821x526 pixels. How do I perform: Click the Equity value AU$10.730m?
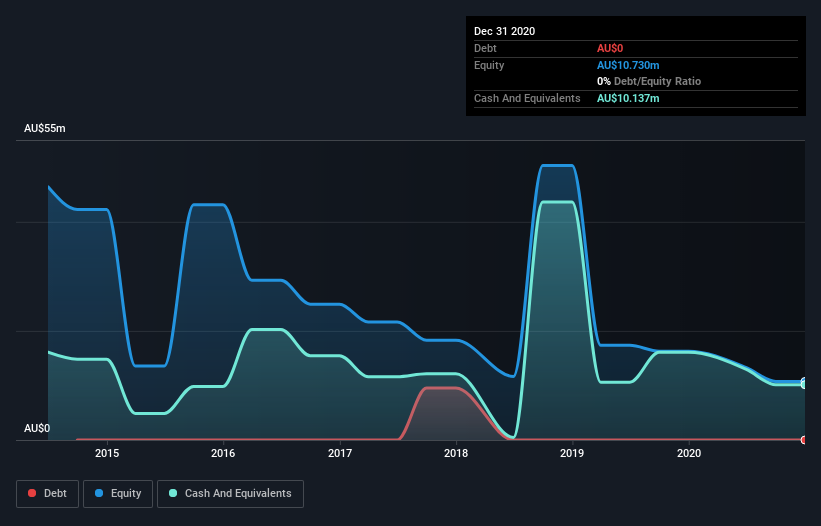tap(628, 65)
